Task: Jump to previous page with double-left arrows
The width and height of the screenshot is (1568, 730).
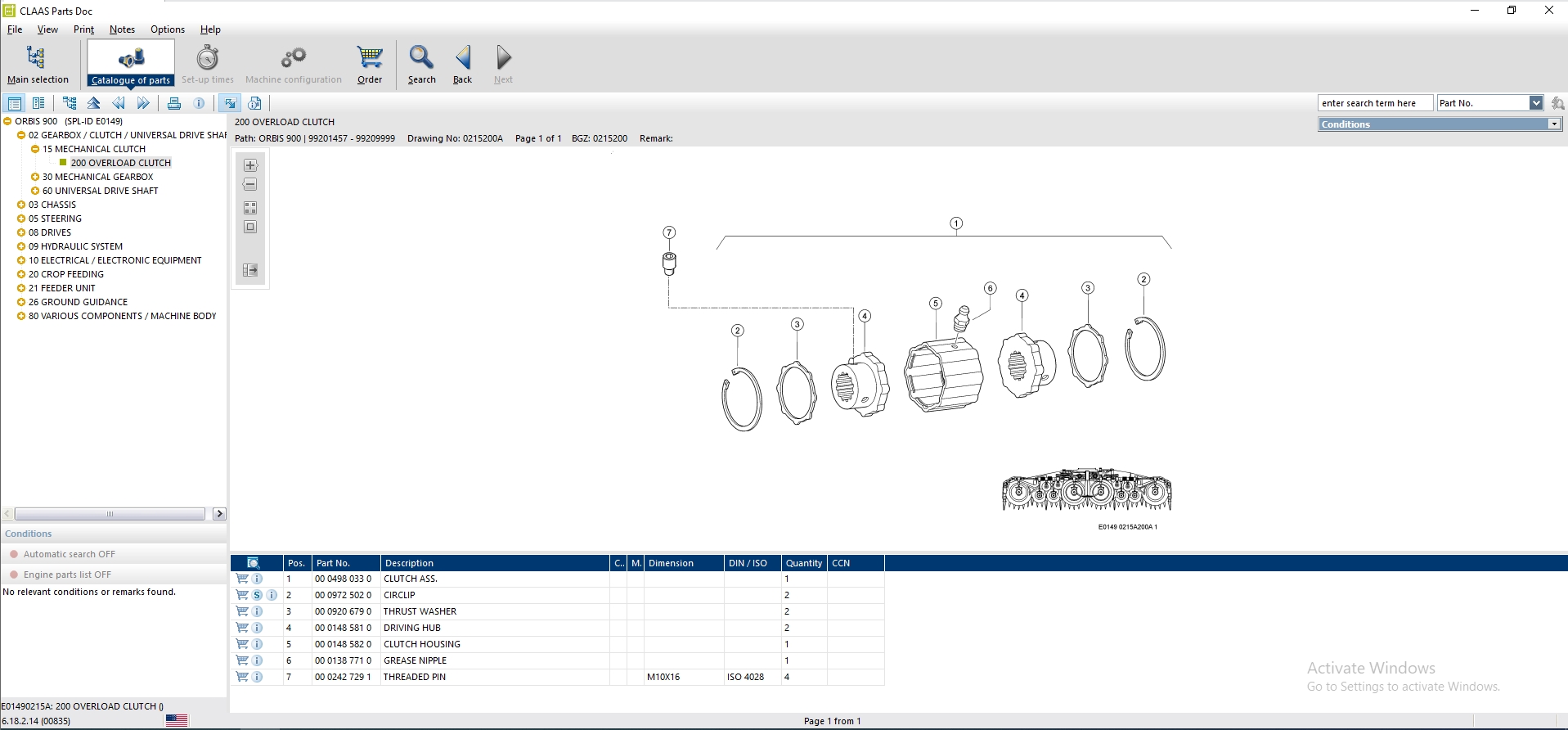Action: [119, 103]
